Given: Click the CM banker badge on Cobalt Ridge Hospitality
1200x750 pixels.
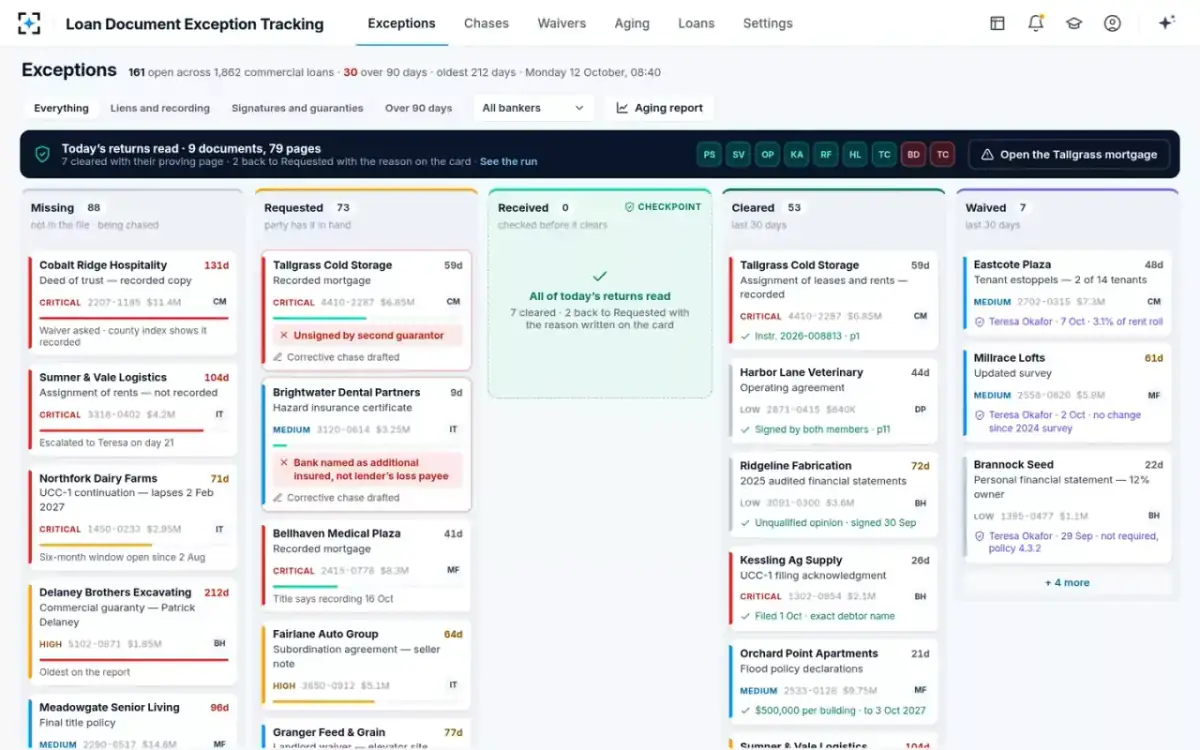Looking at the screenshot, I should 219,302.
